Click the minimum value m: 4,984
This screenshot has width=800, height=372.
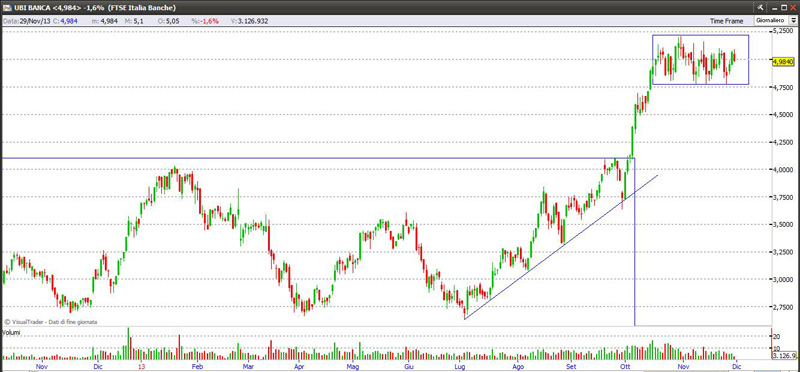[105, 21]
